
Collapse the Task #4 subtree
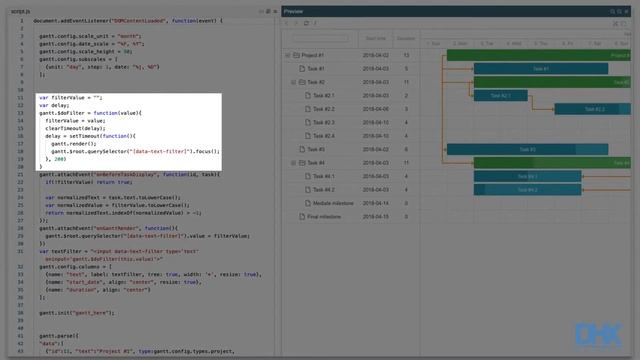[x=293, y=163]
